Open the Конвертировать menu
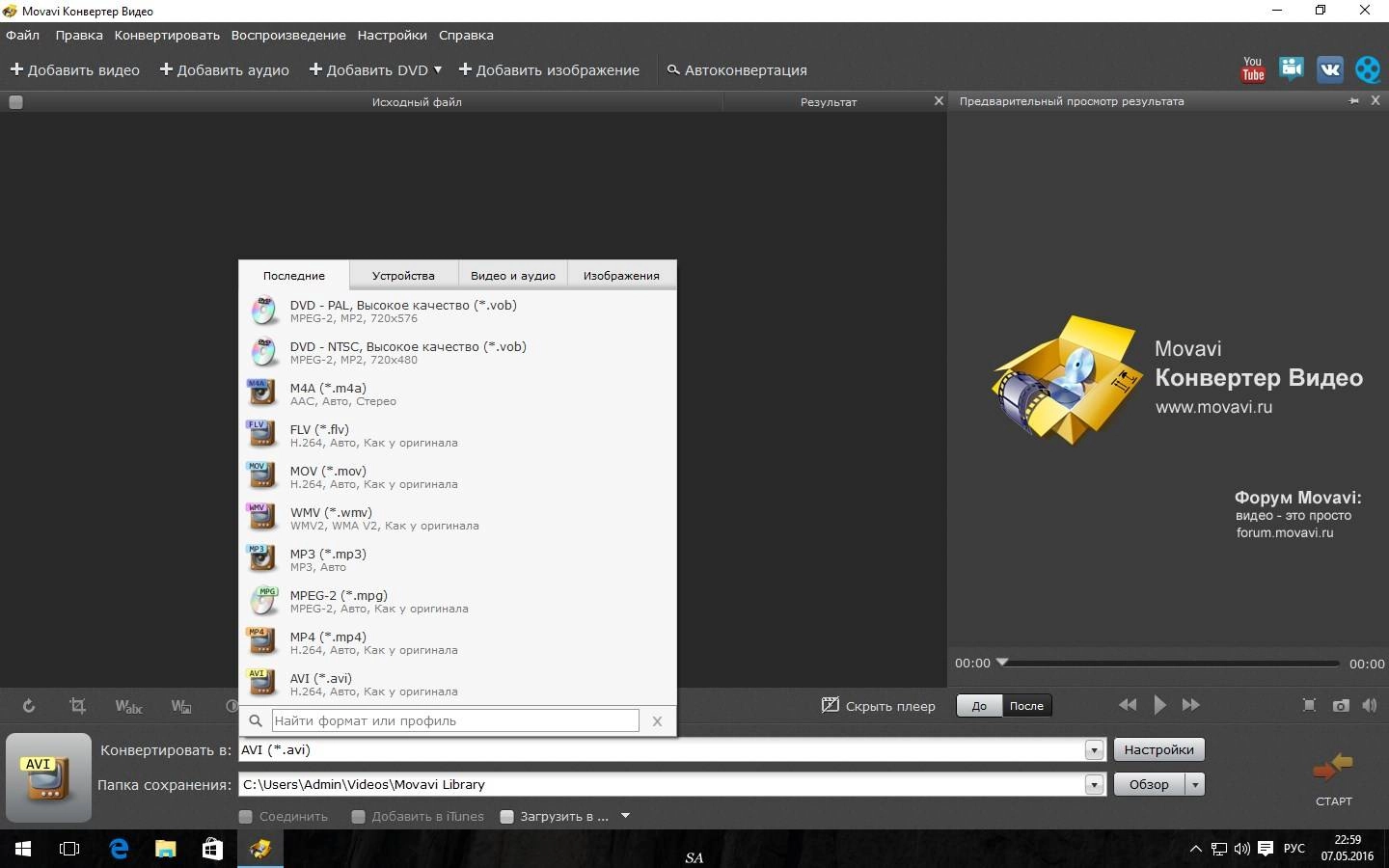The height and width of the screenshot is (868, 1389). click(167, 35)
